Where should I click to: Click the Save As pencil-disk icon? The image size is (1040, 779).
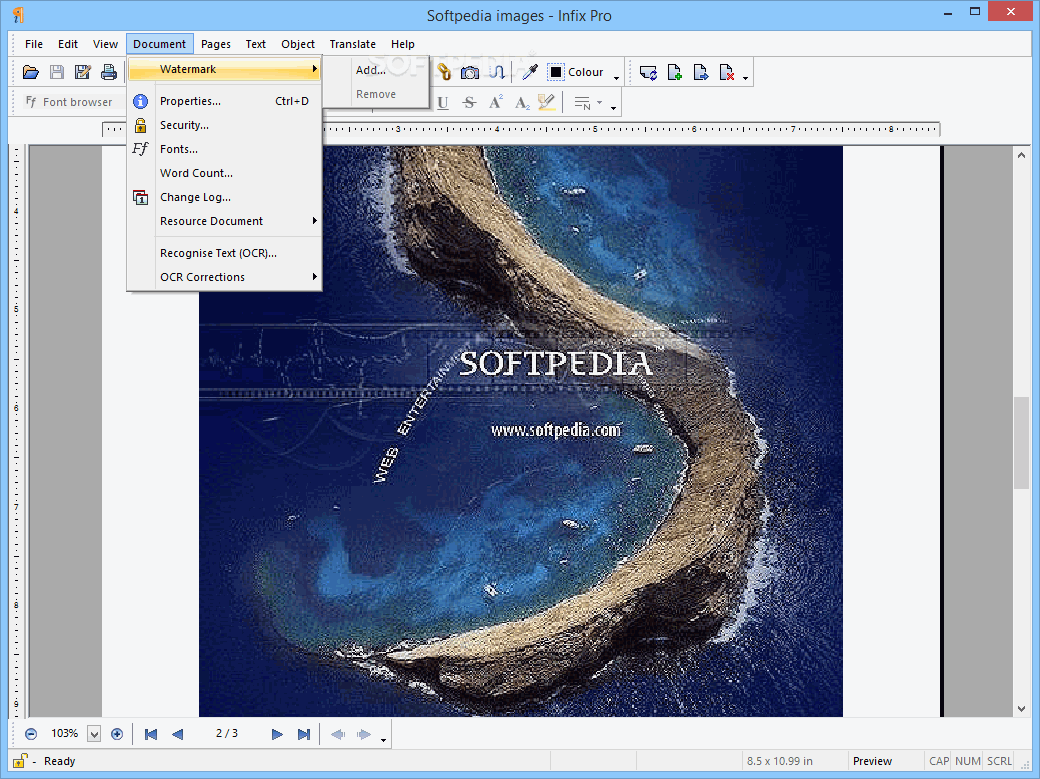click(x=83, y=72)
